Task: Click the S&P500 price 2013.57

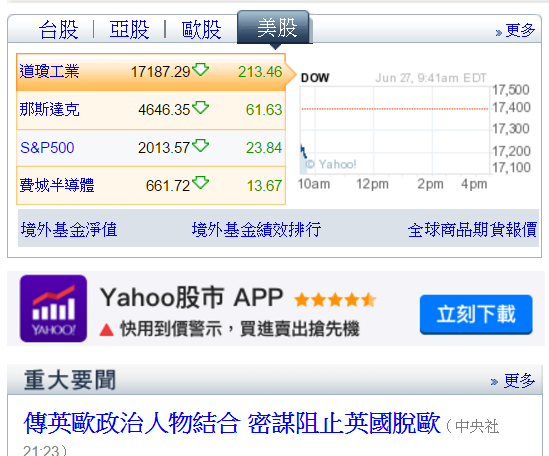Action: [164, 147]
